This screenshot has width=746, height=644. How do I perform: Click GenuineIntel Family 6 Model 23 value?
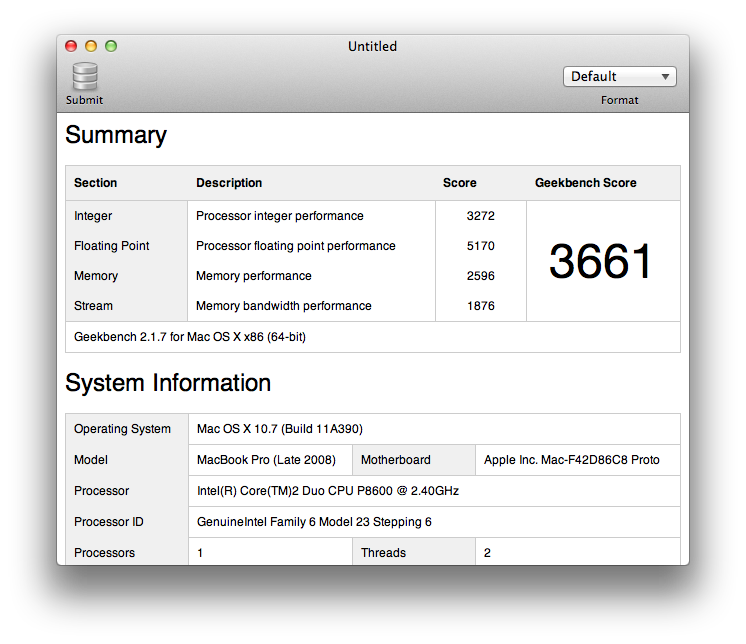pyautogui.click(x=314, y=522)
